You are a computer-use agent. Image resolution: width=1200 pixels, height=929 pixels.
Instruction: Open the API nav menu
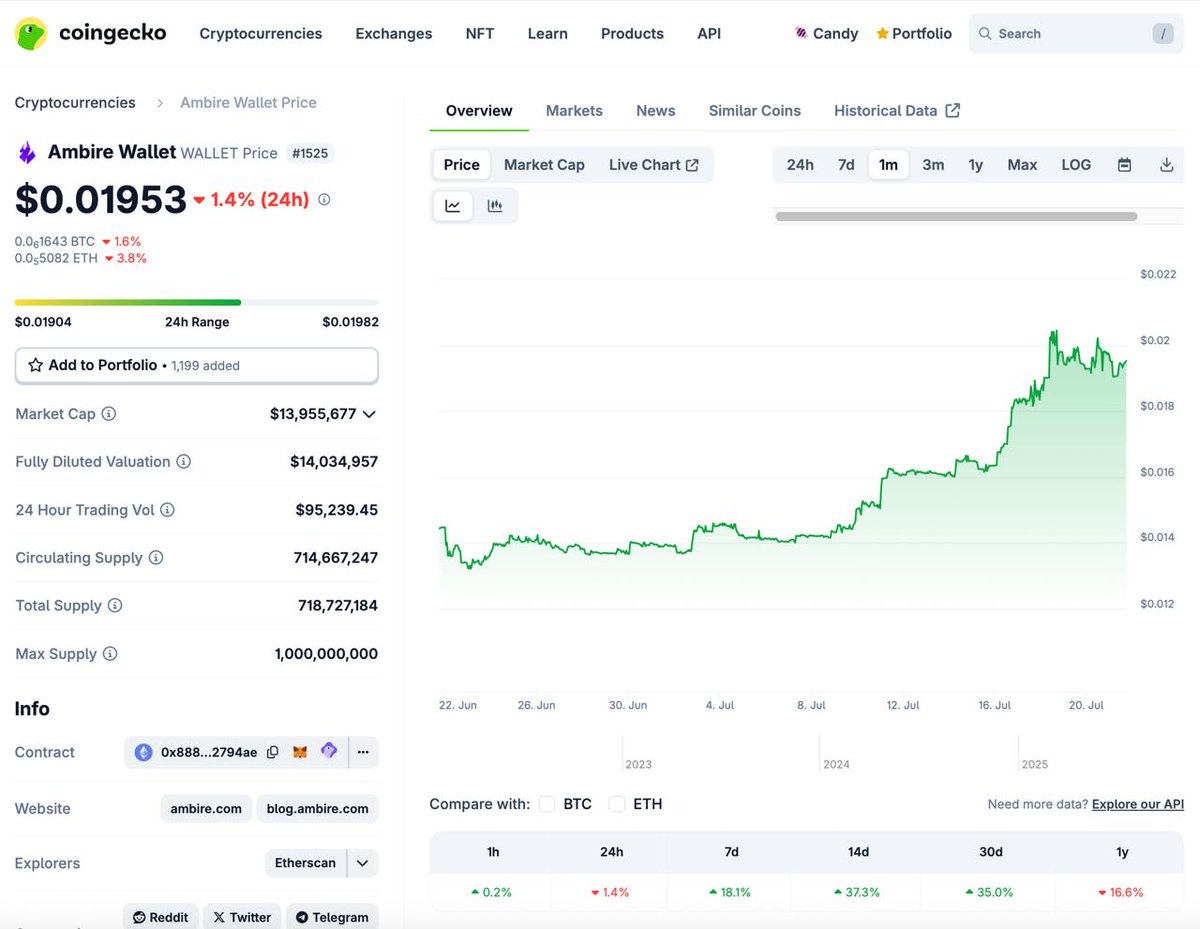[x=709, y=33]
